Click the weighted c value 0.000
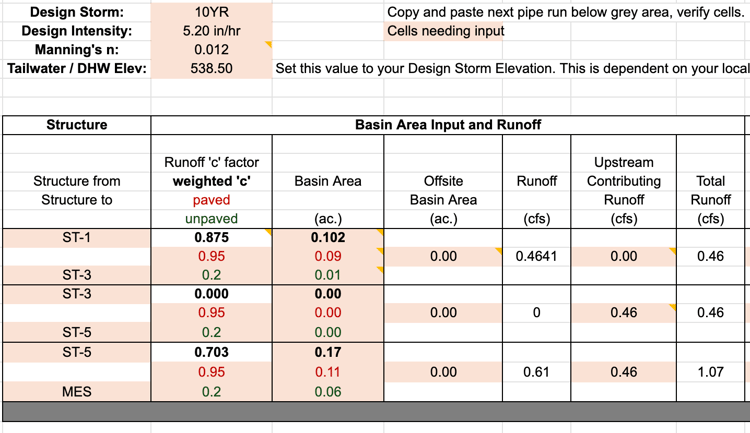This screenshot has width=750, height=433. [211, 294]
